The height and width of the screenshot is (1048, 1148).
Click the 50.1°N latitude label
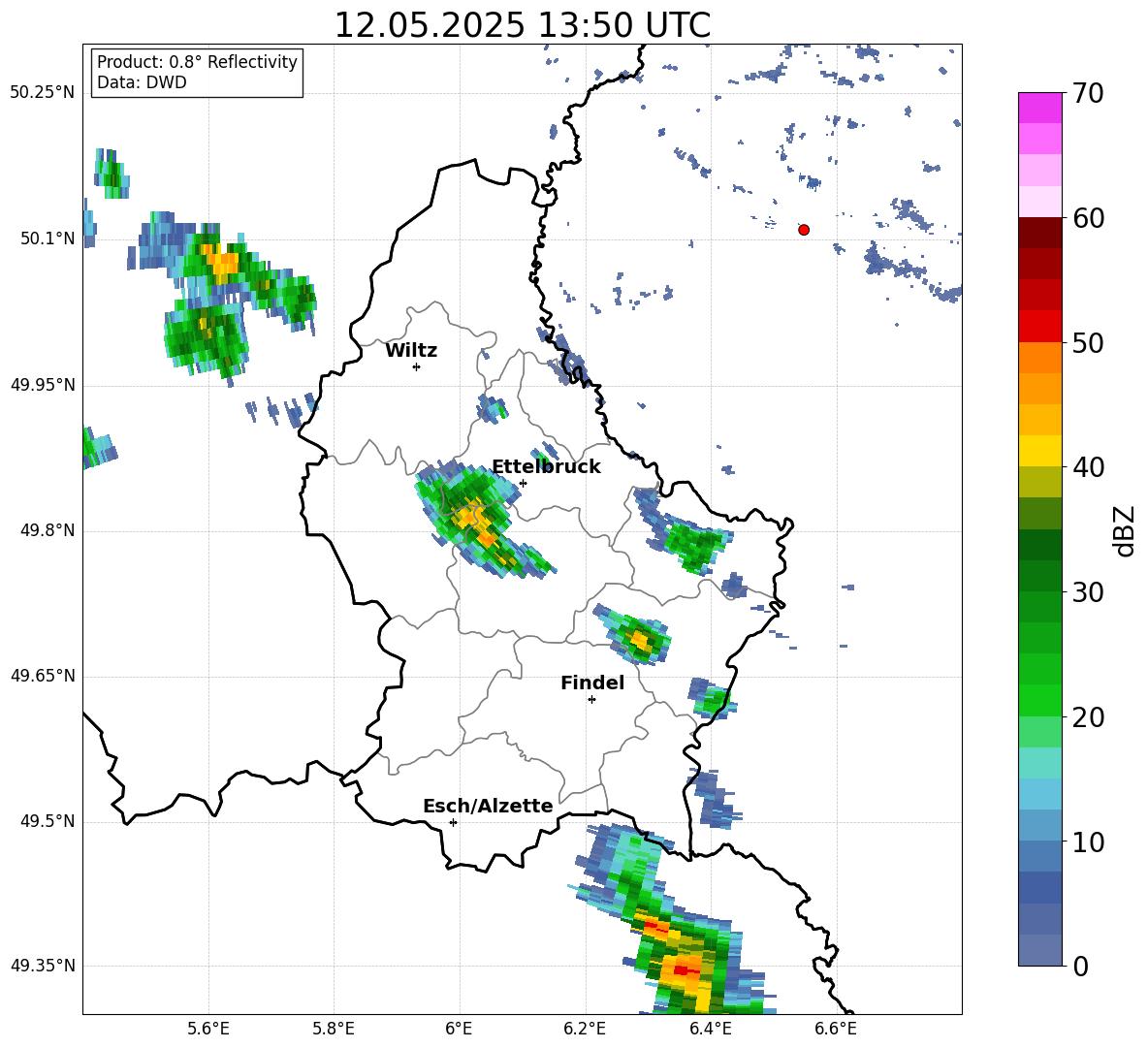(x=48, y=238)
